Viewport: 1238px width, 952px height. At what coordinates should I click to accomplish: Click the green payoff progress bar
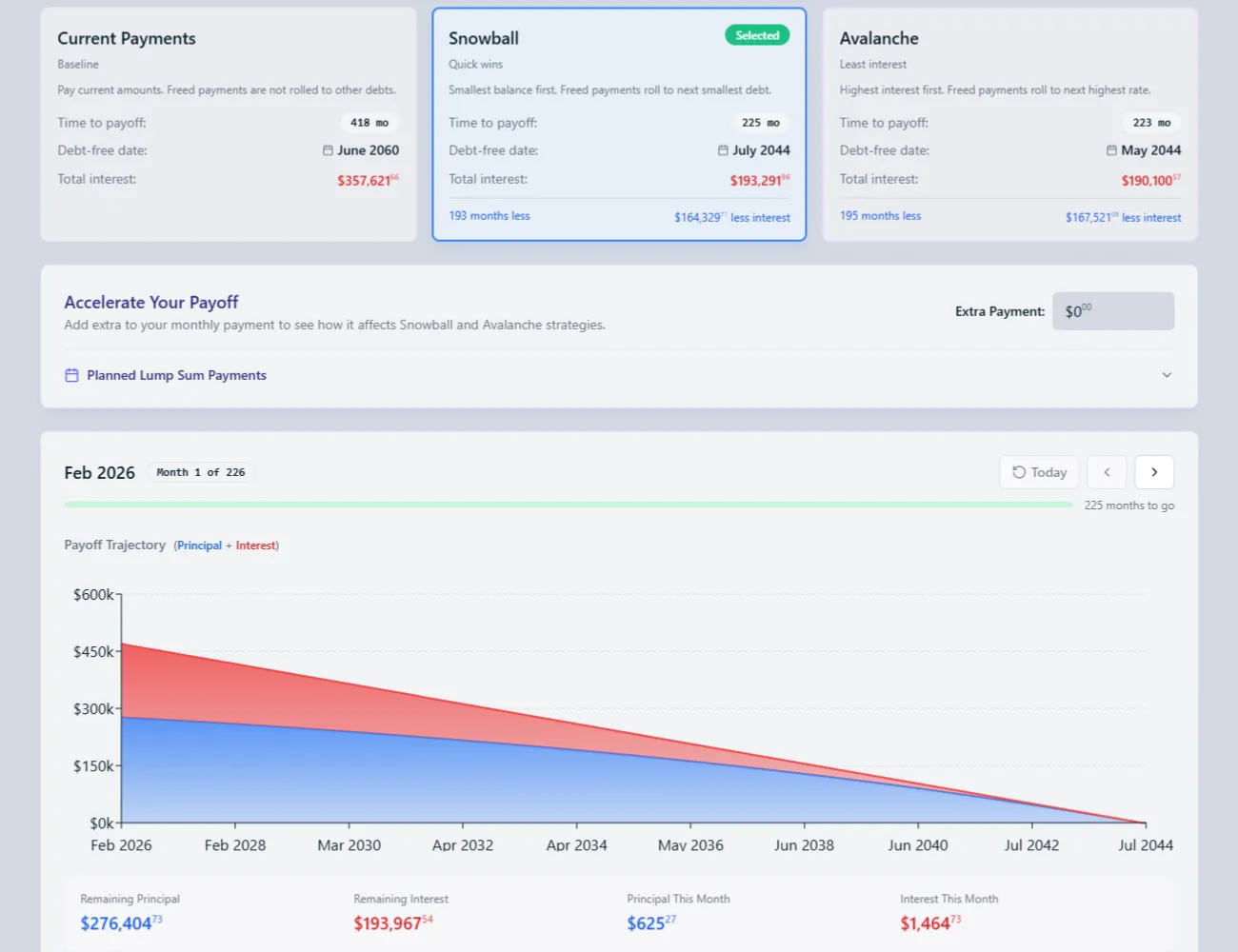567,504
